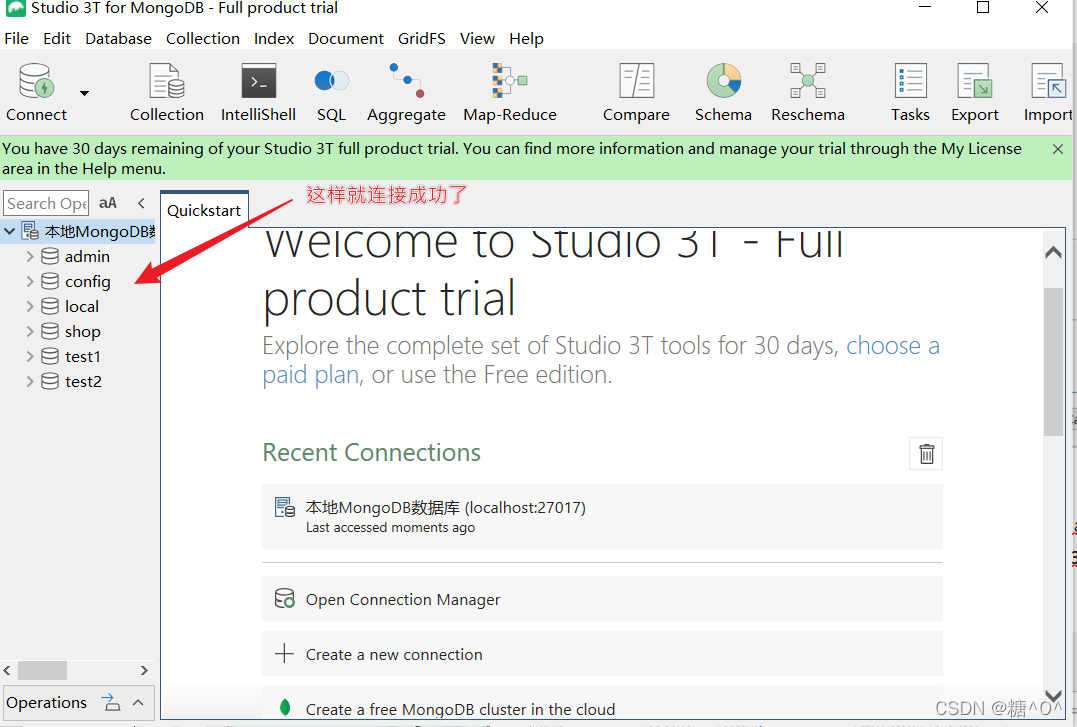Expand the Operations panel chevron

[139, 703]
